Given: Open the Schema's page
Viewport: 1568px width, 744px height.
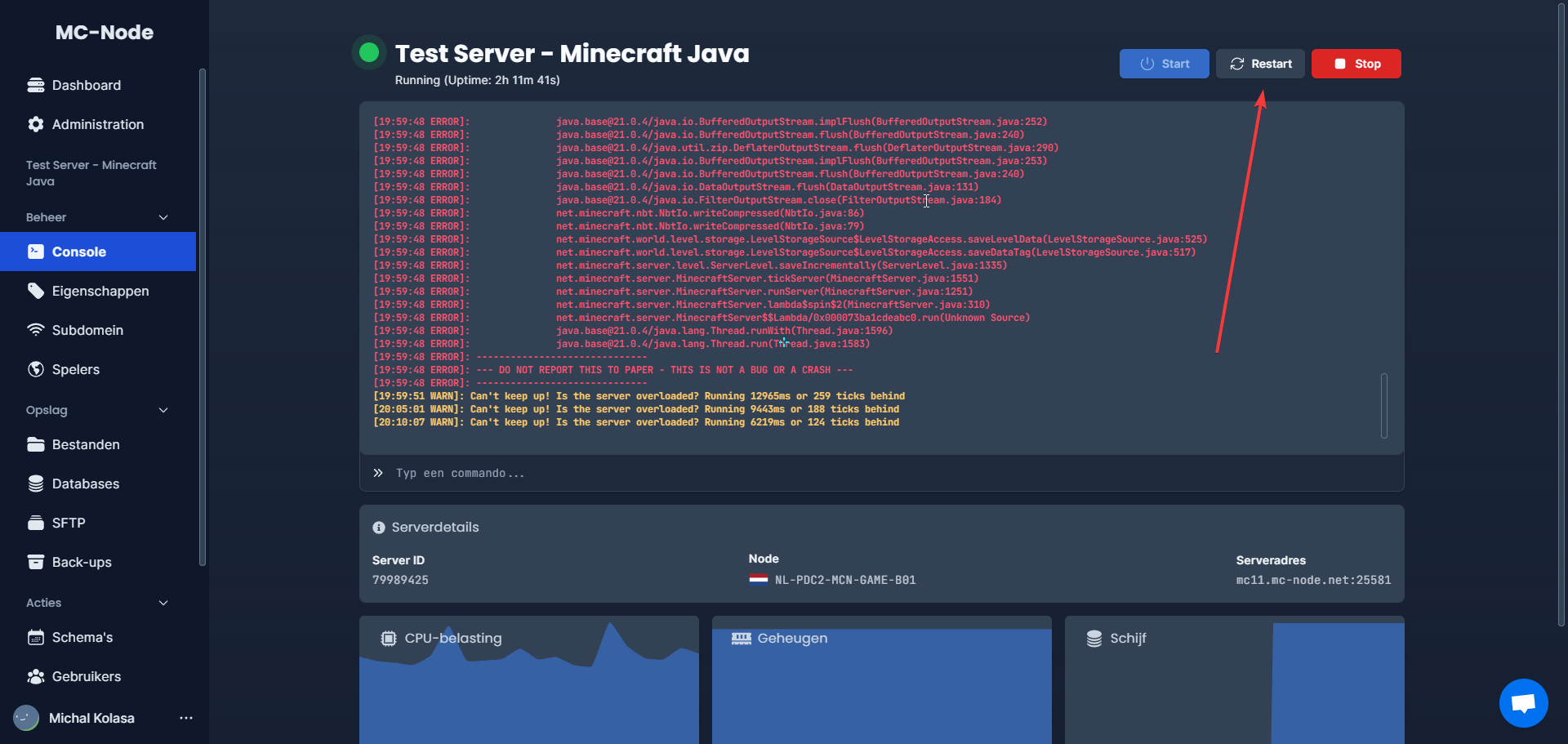Looking at the screenshot, I should point(98,637).
